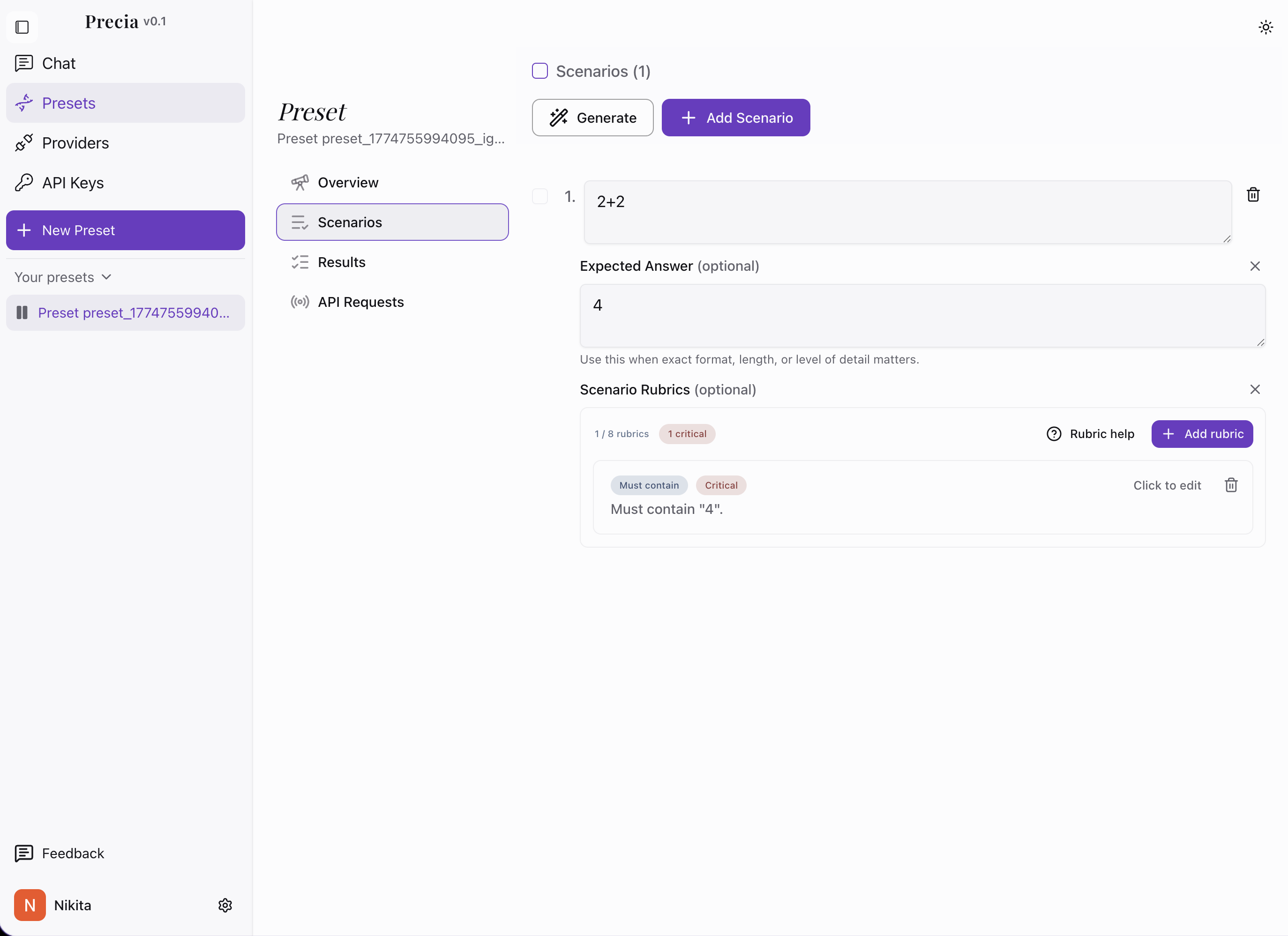Toggle the light/dark theme sun icon
This screenshot has height=936, width=1288.
(x=1266, y=27)
